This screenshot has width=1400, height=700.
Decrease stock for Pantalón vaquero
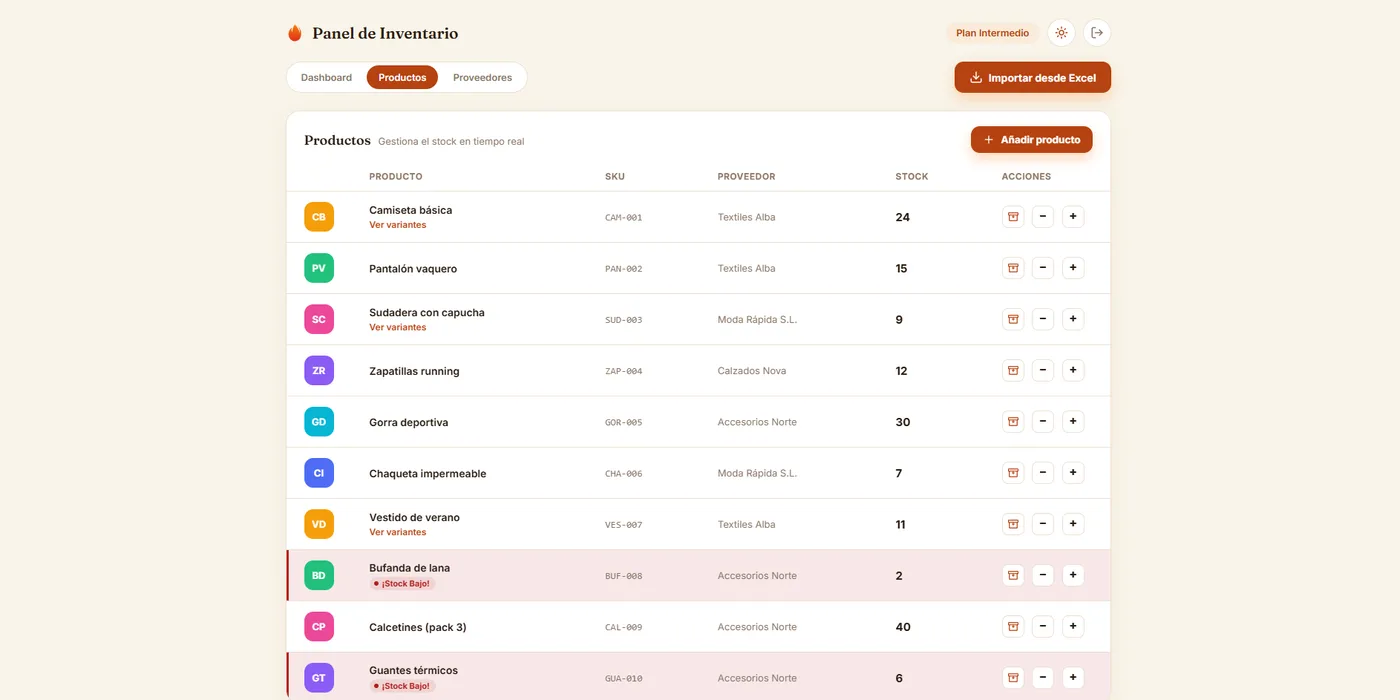tap(1043, 267)
